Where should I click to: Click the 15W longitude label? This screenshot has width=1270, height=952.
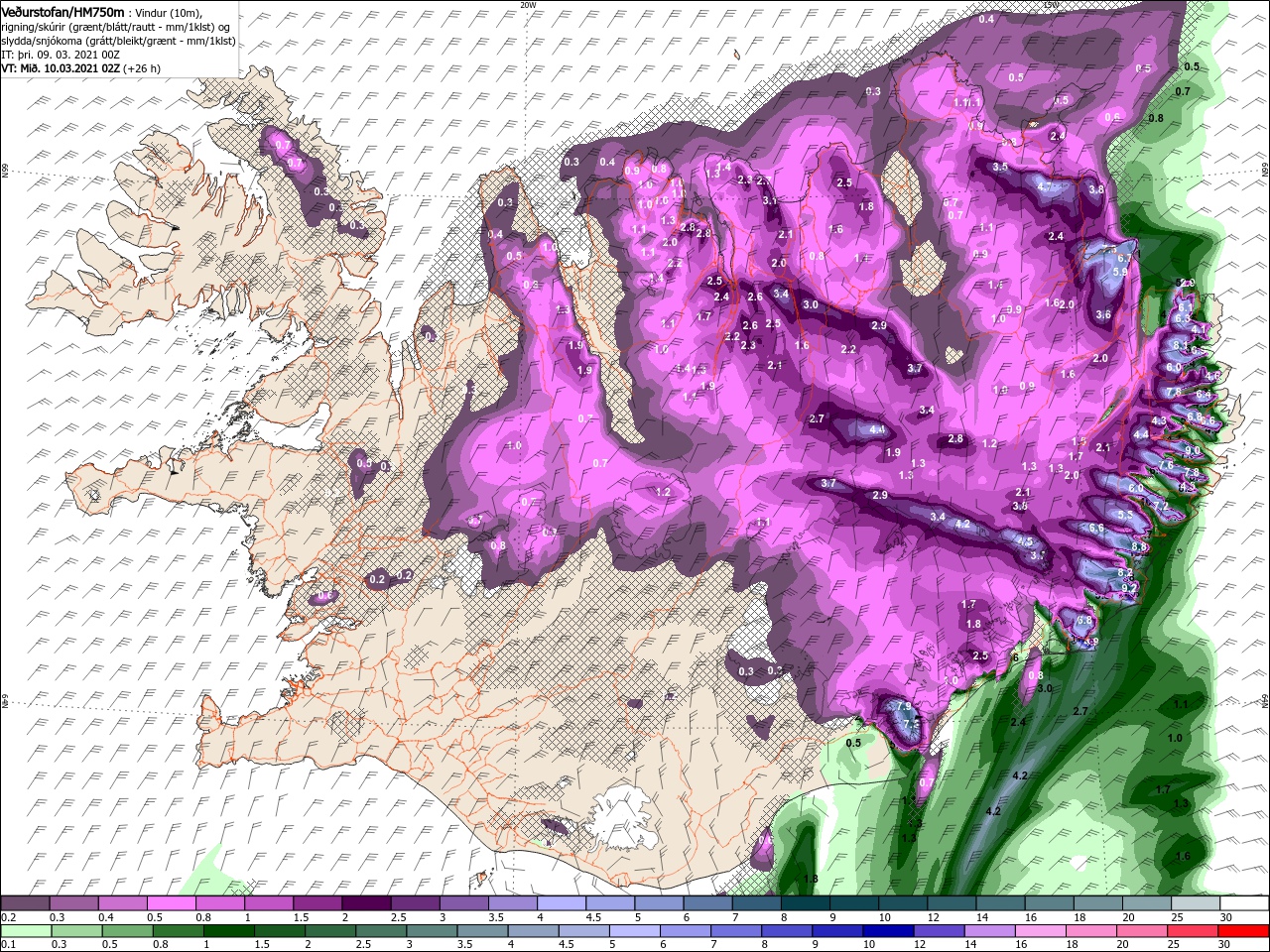[1051, 5]
